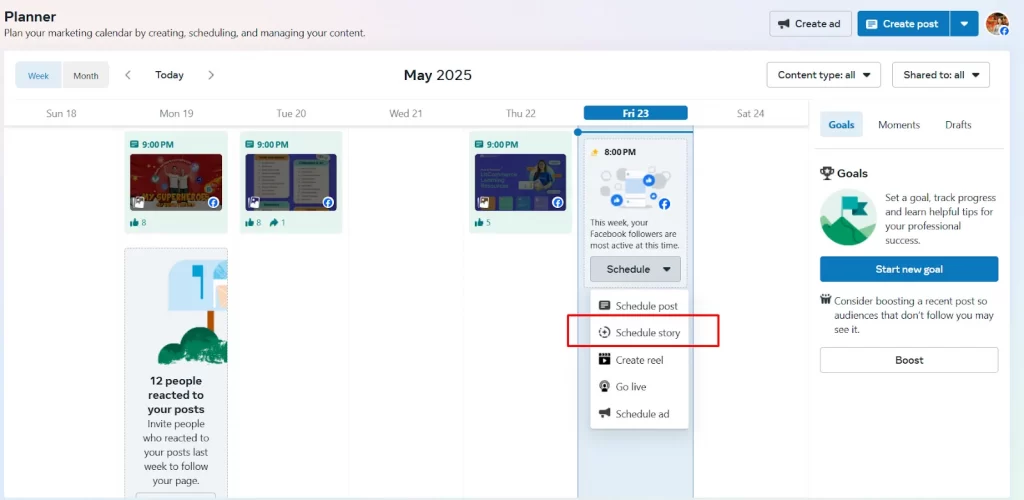The width and height of the screenshot is (1024, 500).
Task: Select the Wed 21 day header
Action: tap(406, 114)
